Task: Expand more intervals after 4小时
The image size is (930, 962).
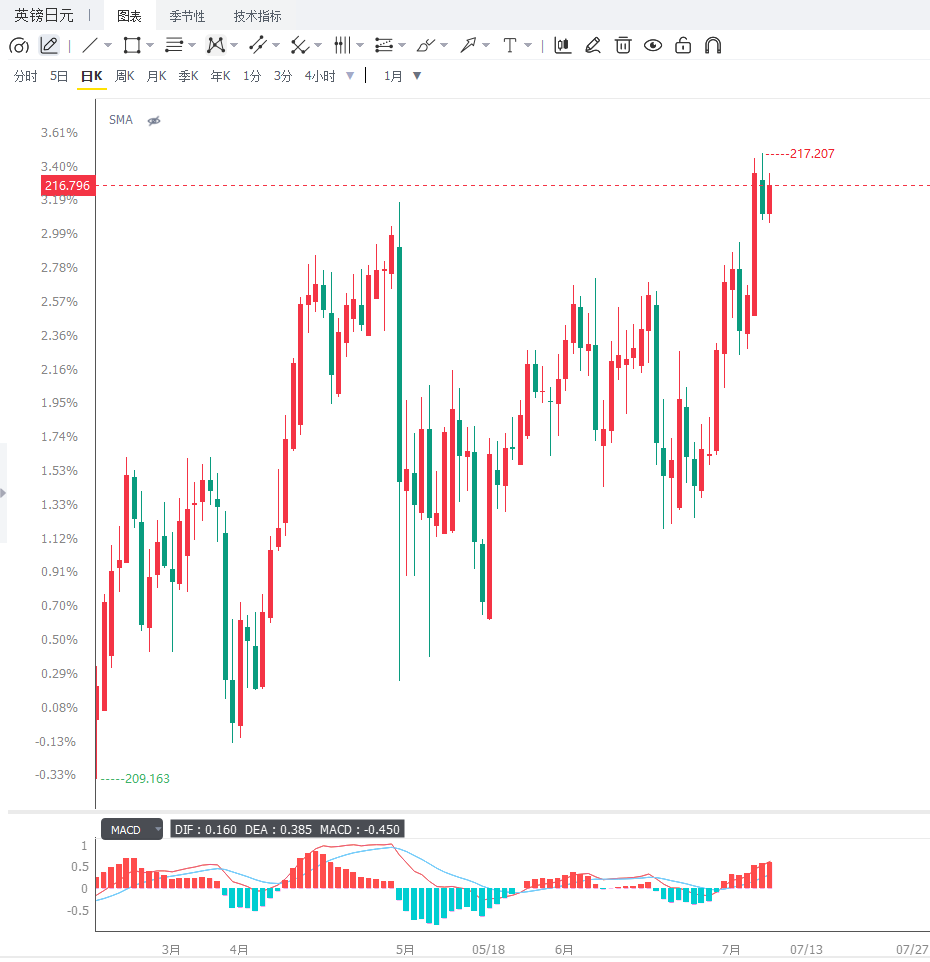Action: click(x=350, y=76)
